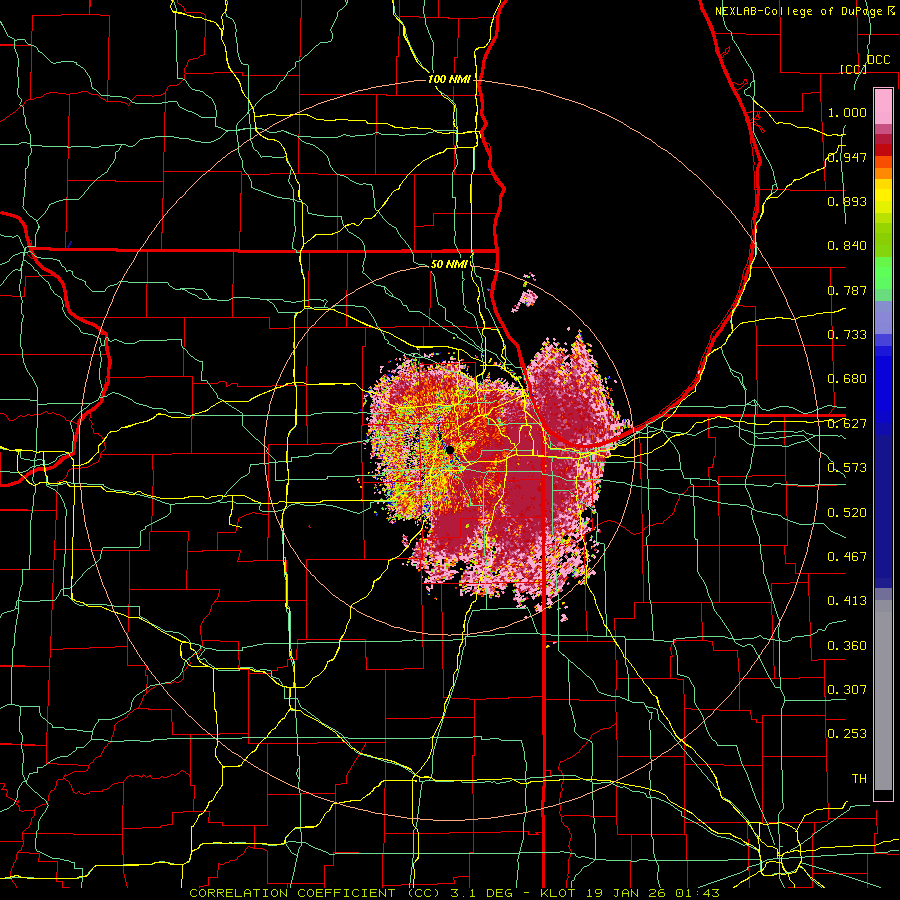Image resolution: width=900 pixels, height=900 pixels.
Task: Click the DCC product label
Action: (x=879, y=59)
